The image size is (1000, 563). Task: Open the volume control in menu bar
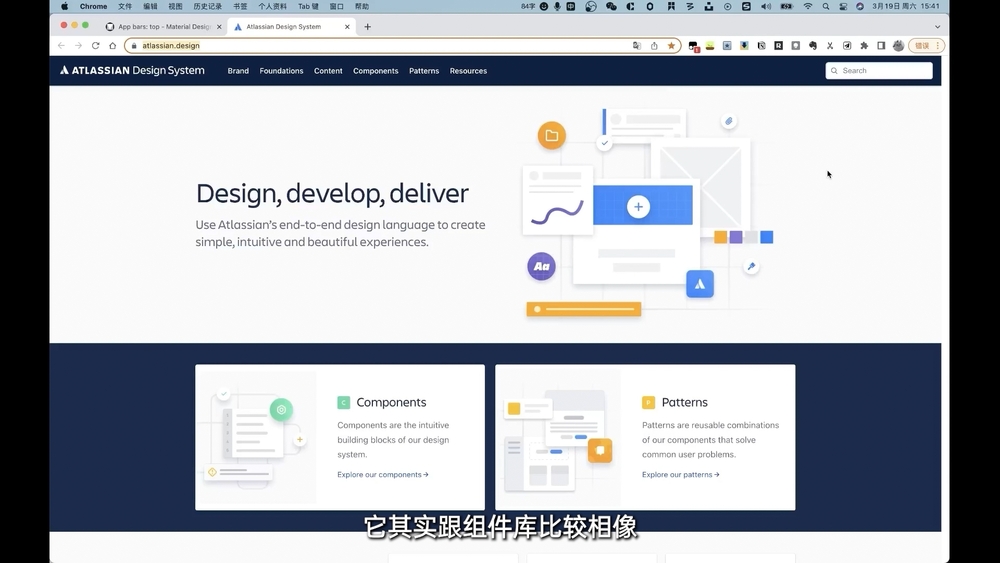click(766, 6)
